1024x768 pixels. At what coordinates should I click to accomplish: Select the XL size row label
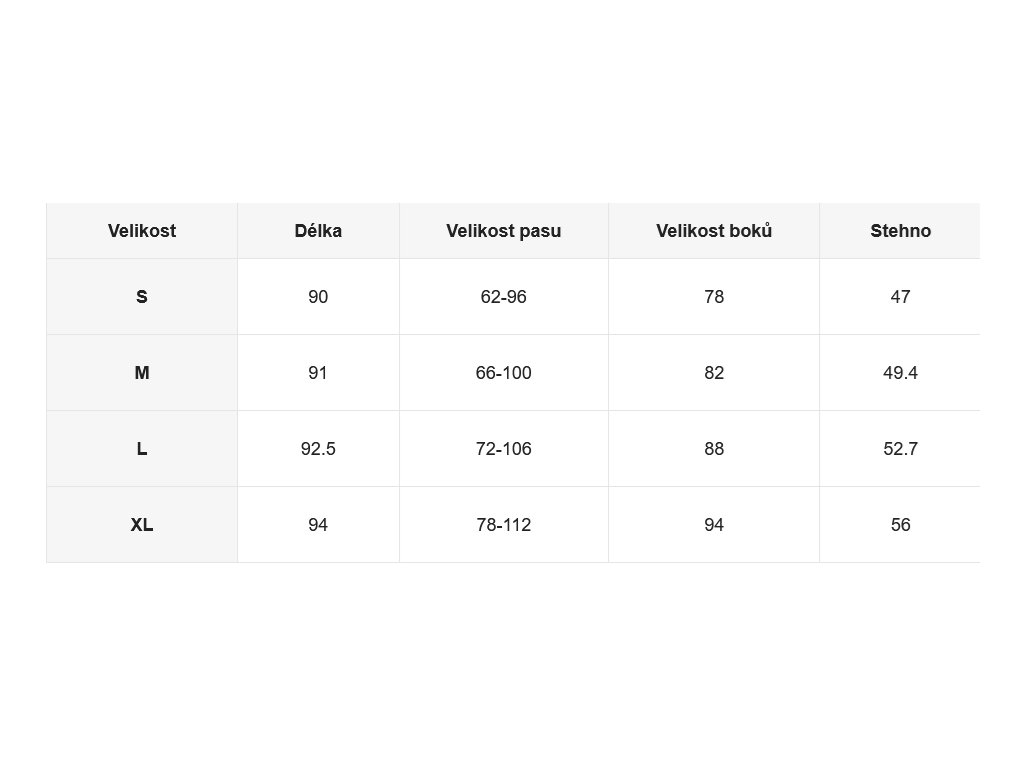(142, 524)
